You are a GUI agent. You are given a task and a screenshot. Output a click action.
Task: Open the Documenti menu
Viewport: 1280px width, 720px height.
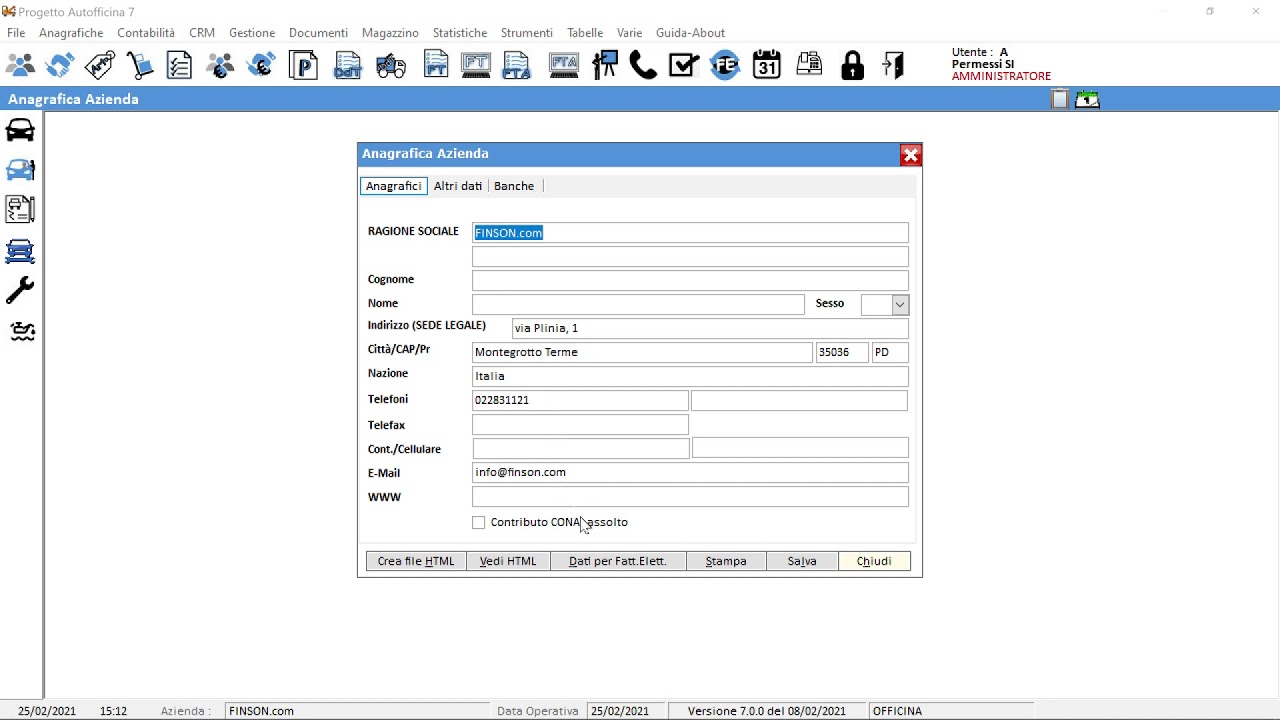[x=318, y=33]
